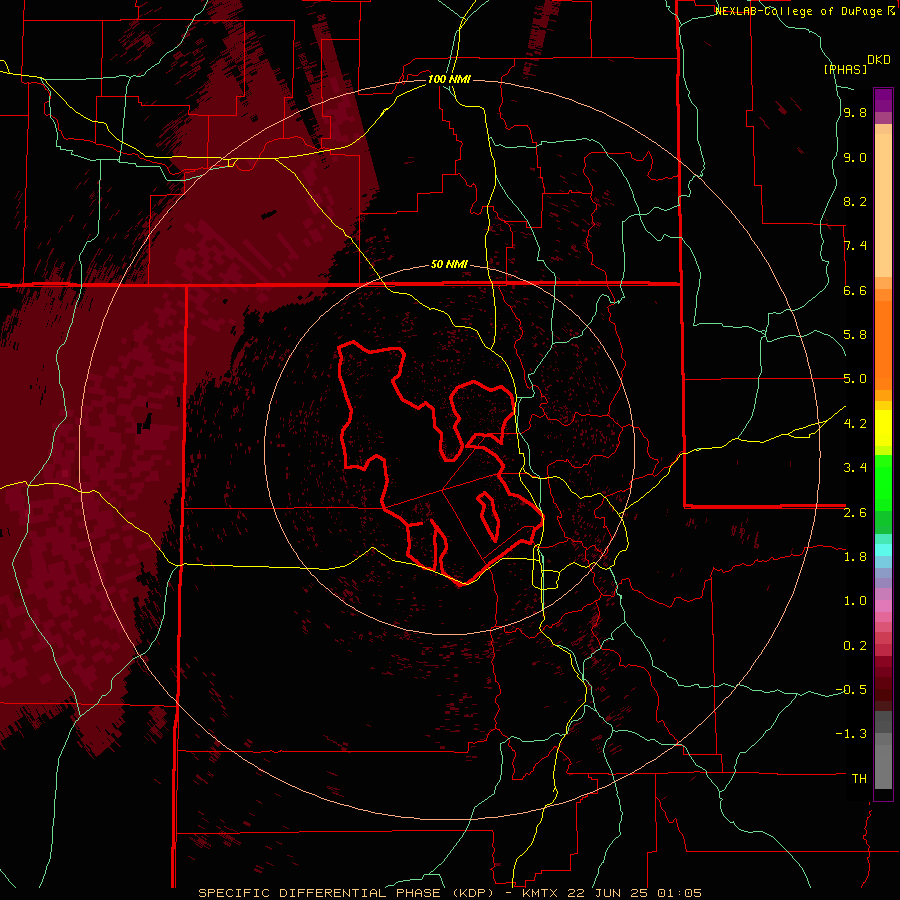
Task: Click the 3.4 scale value
Action: tap(855, 467)
